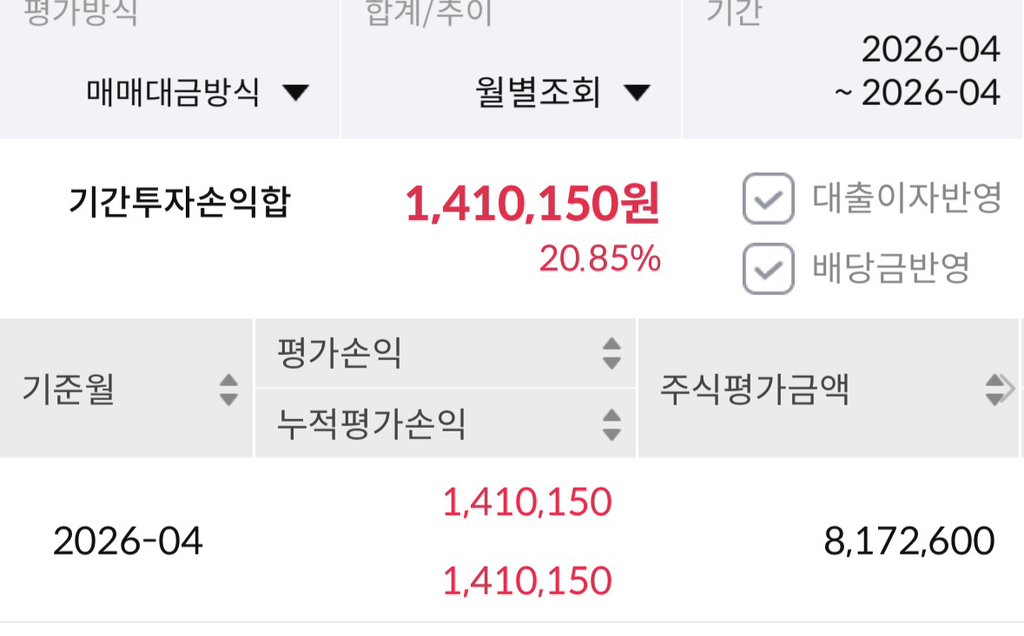Screen dimensions: 1024x636
Task: Select the 기준월 column header
Action: tap(68, 389)
